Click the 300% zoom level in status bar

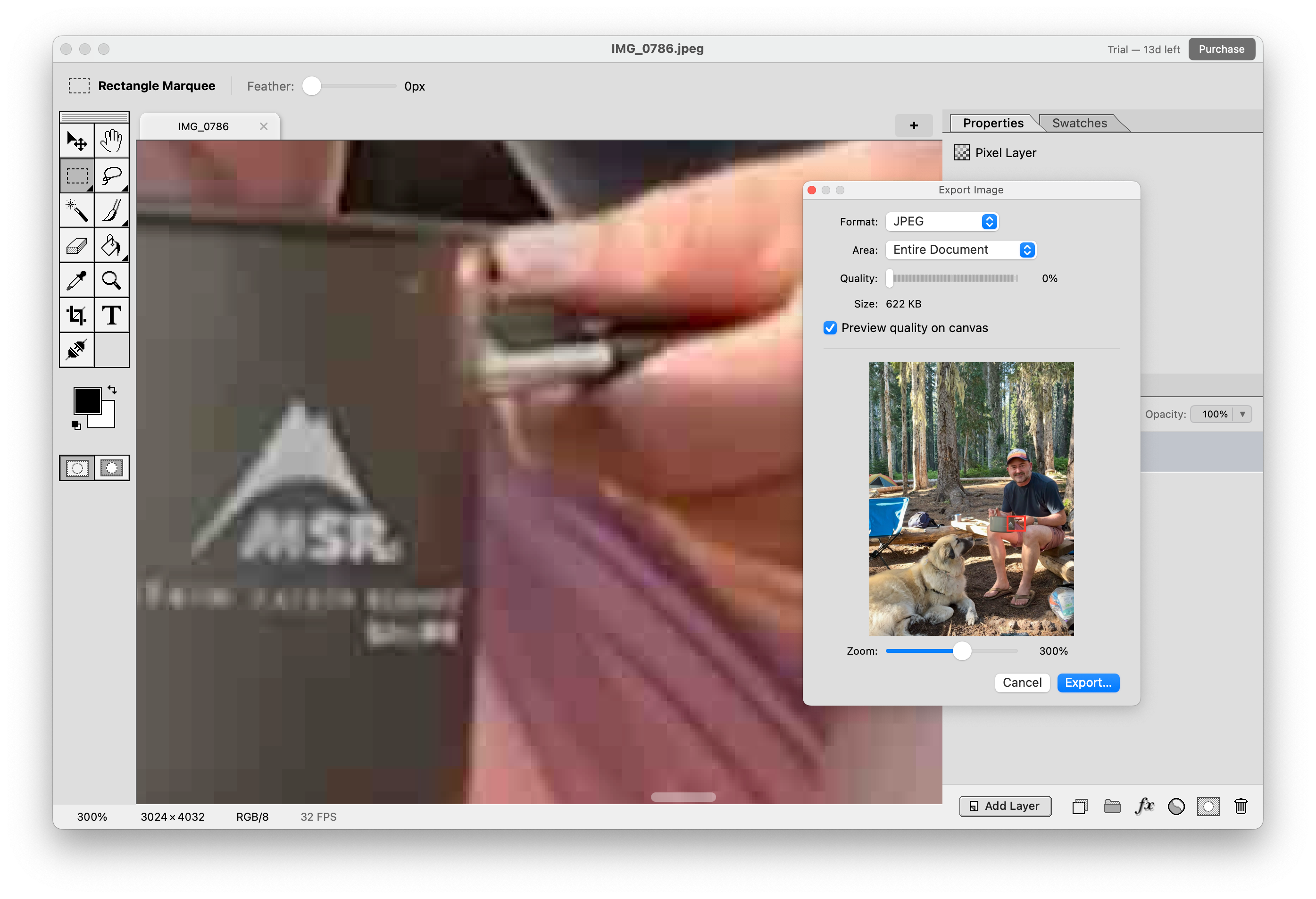pos(92,817)
